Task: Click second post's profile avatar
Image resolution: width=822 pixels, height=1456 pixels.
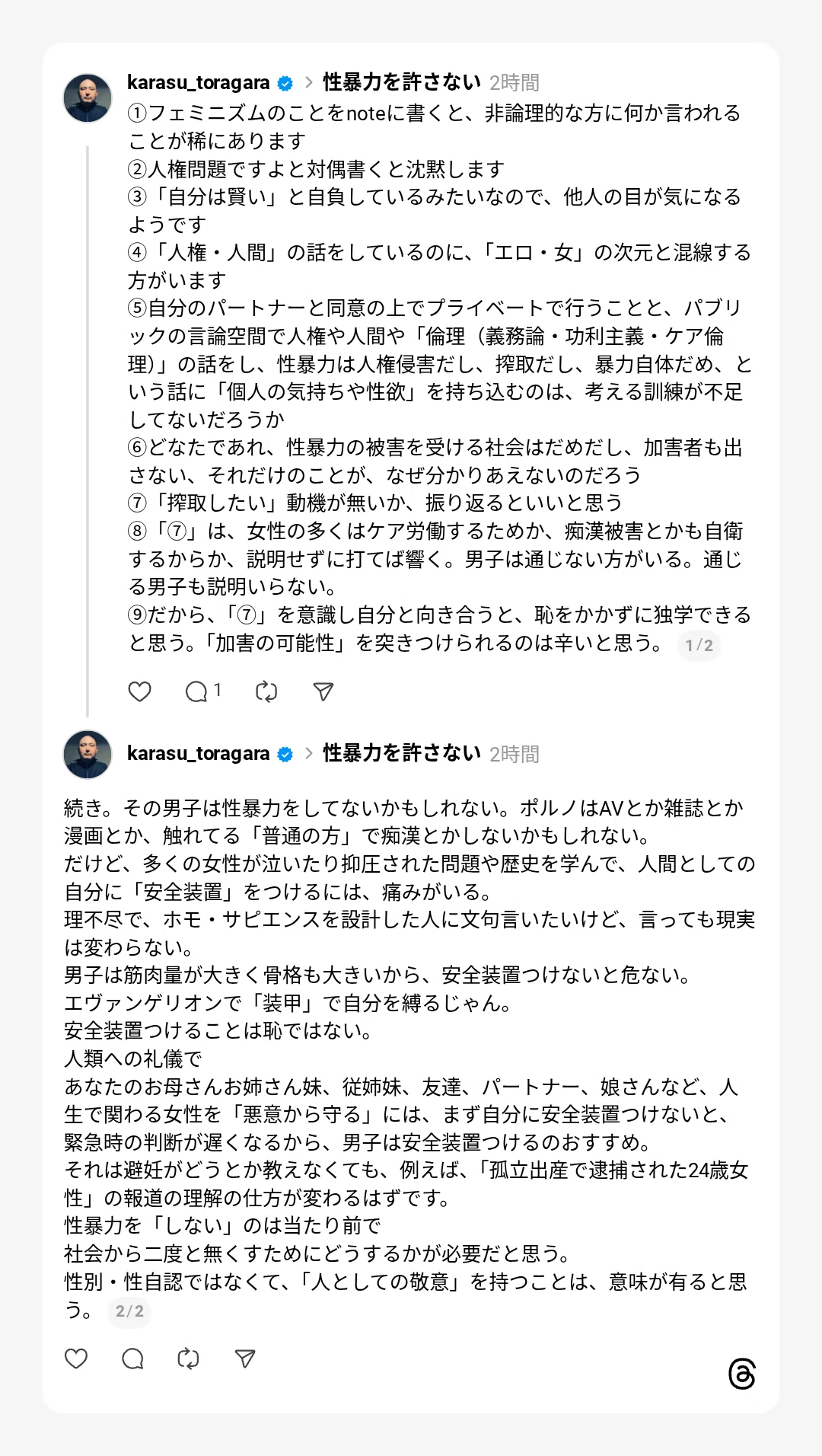Action: (88, 754)
